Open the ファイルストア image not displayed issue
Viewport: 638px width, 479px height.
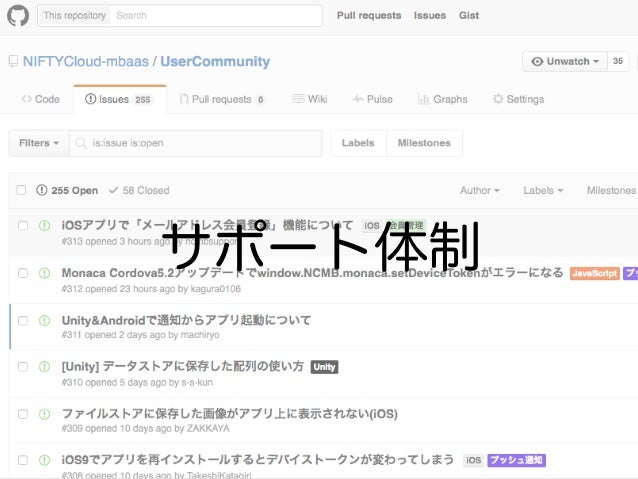pos(229,414)
